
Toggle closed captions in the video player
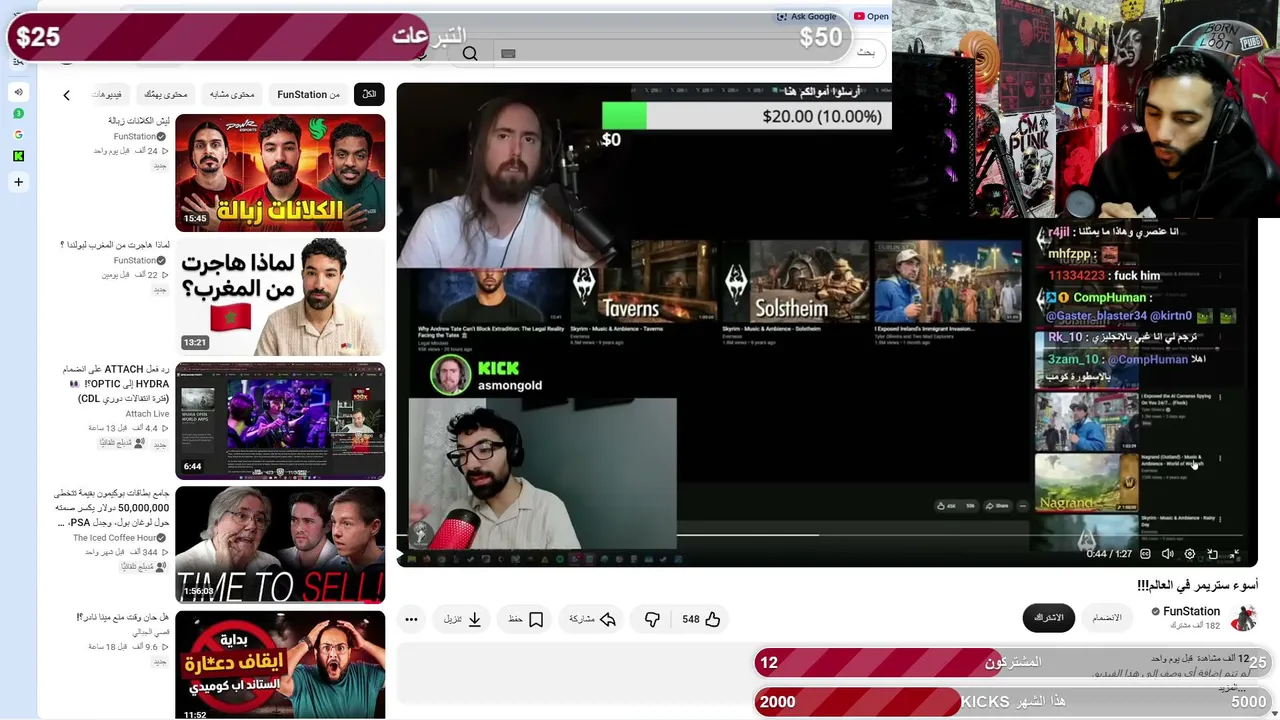tap(1145, 554)
